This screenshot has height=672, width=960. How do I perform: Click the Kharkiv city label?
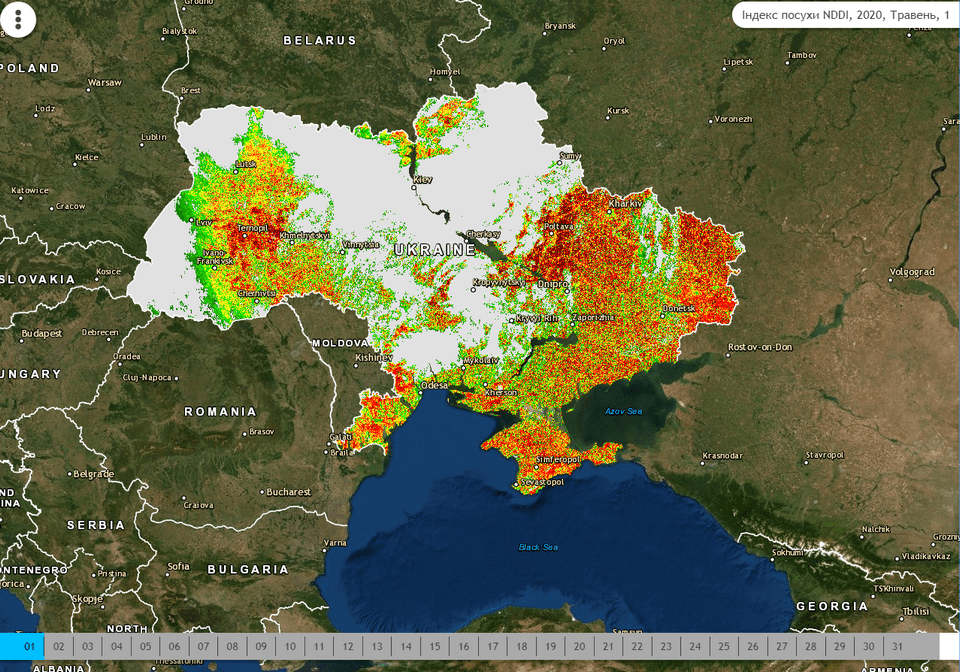(625, 203)
